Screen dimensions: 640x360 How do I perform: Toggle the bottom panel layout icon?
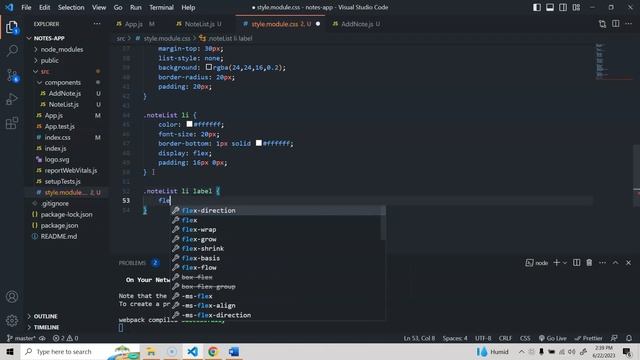(x=550, y=7)
